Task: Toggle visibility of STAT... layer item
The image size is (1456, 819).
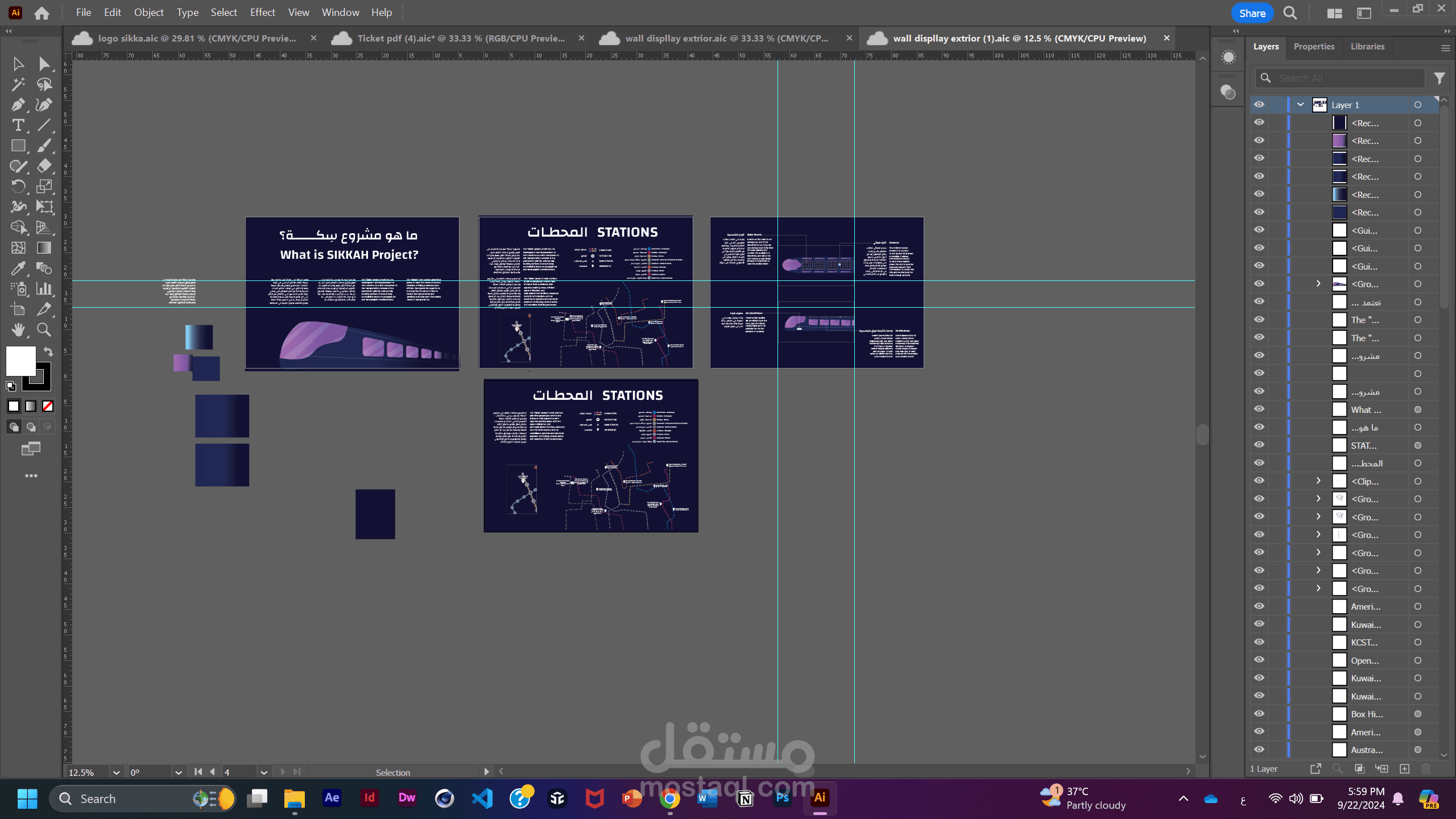Action: tap(1259, 445)
